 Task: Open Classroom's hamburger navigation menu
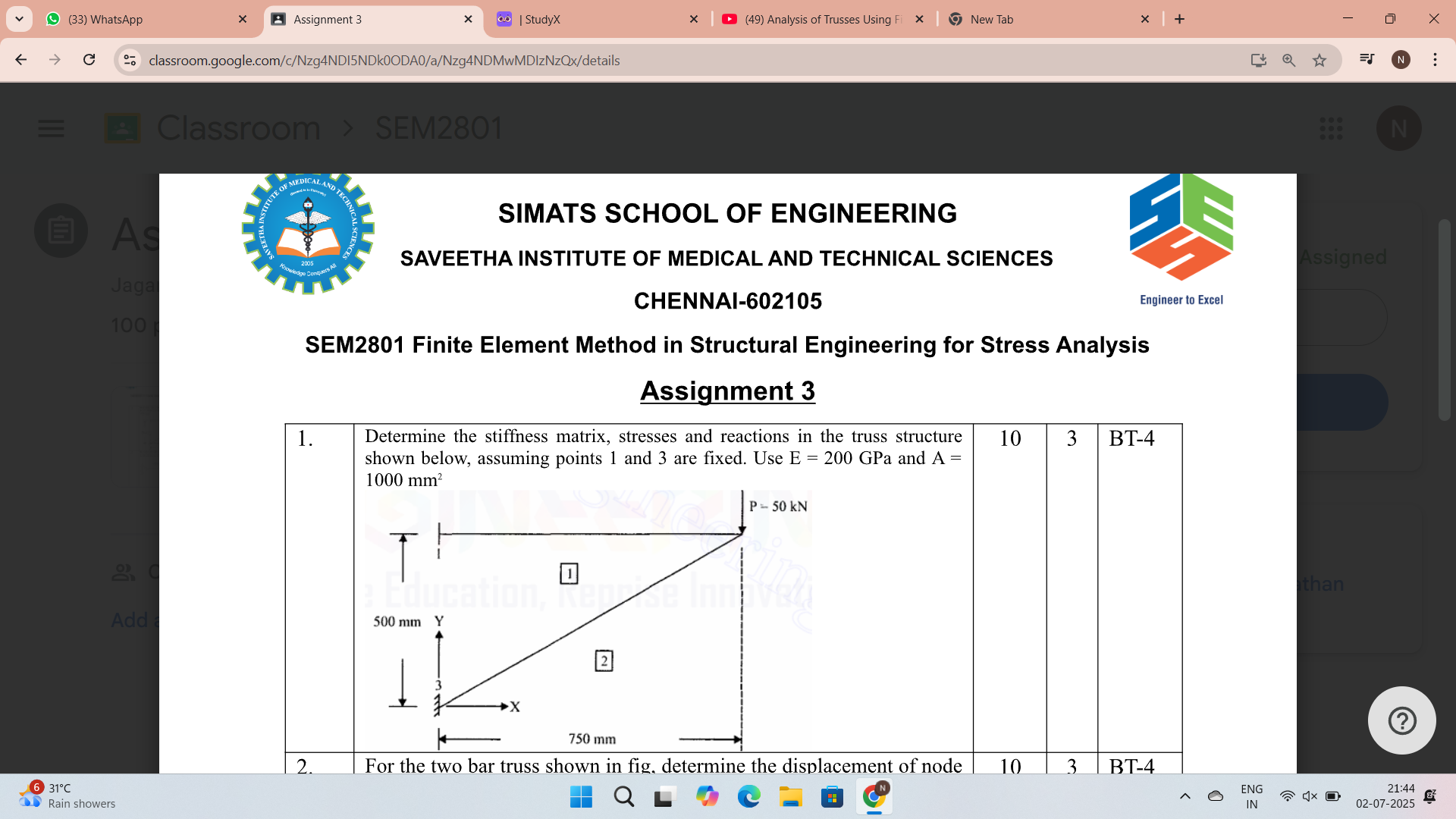tap(51, 128)
